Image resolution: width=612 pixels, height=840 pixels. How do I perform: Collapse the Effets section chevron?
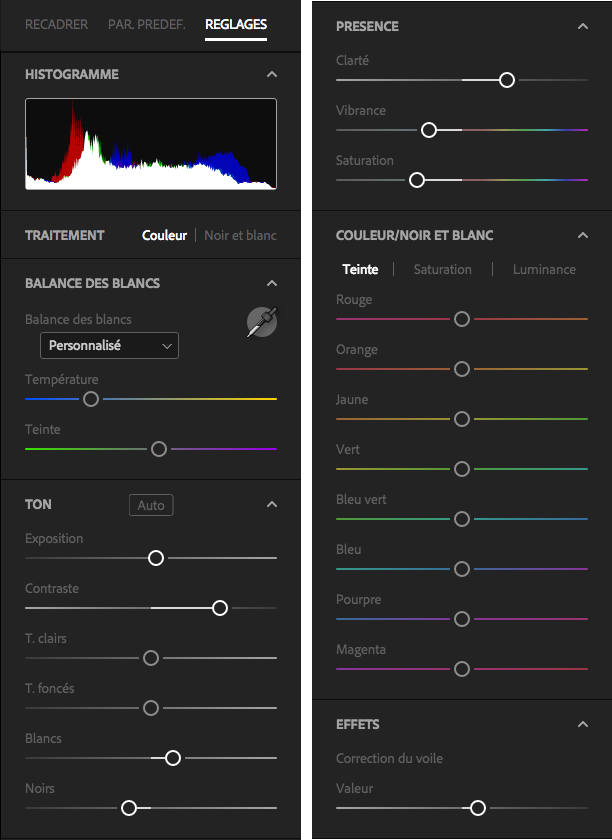[x=583, y=724]
